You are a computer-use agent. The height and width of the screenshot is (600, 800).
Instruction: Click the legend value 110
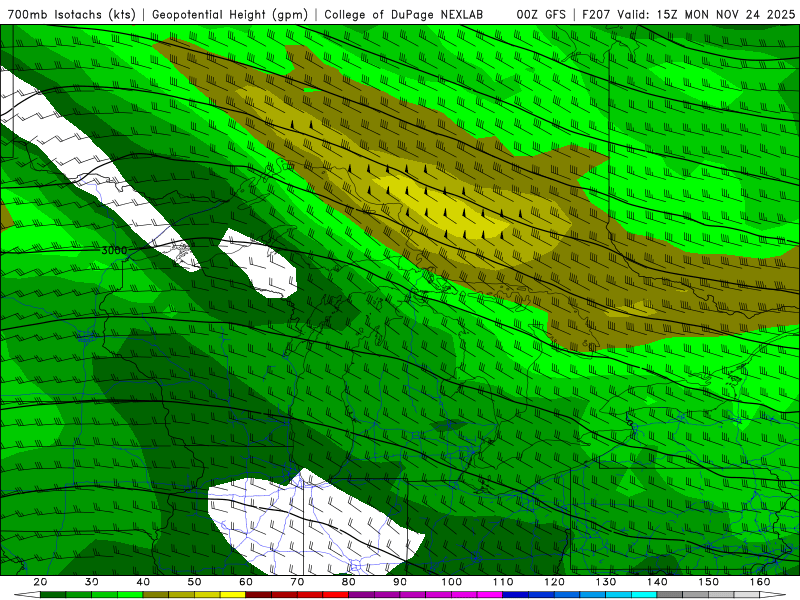503,582
